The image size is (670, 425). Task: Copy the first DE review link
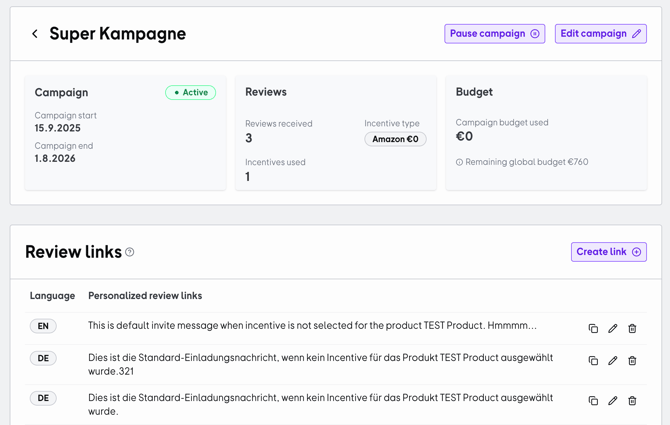tap(593, 360)
